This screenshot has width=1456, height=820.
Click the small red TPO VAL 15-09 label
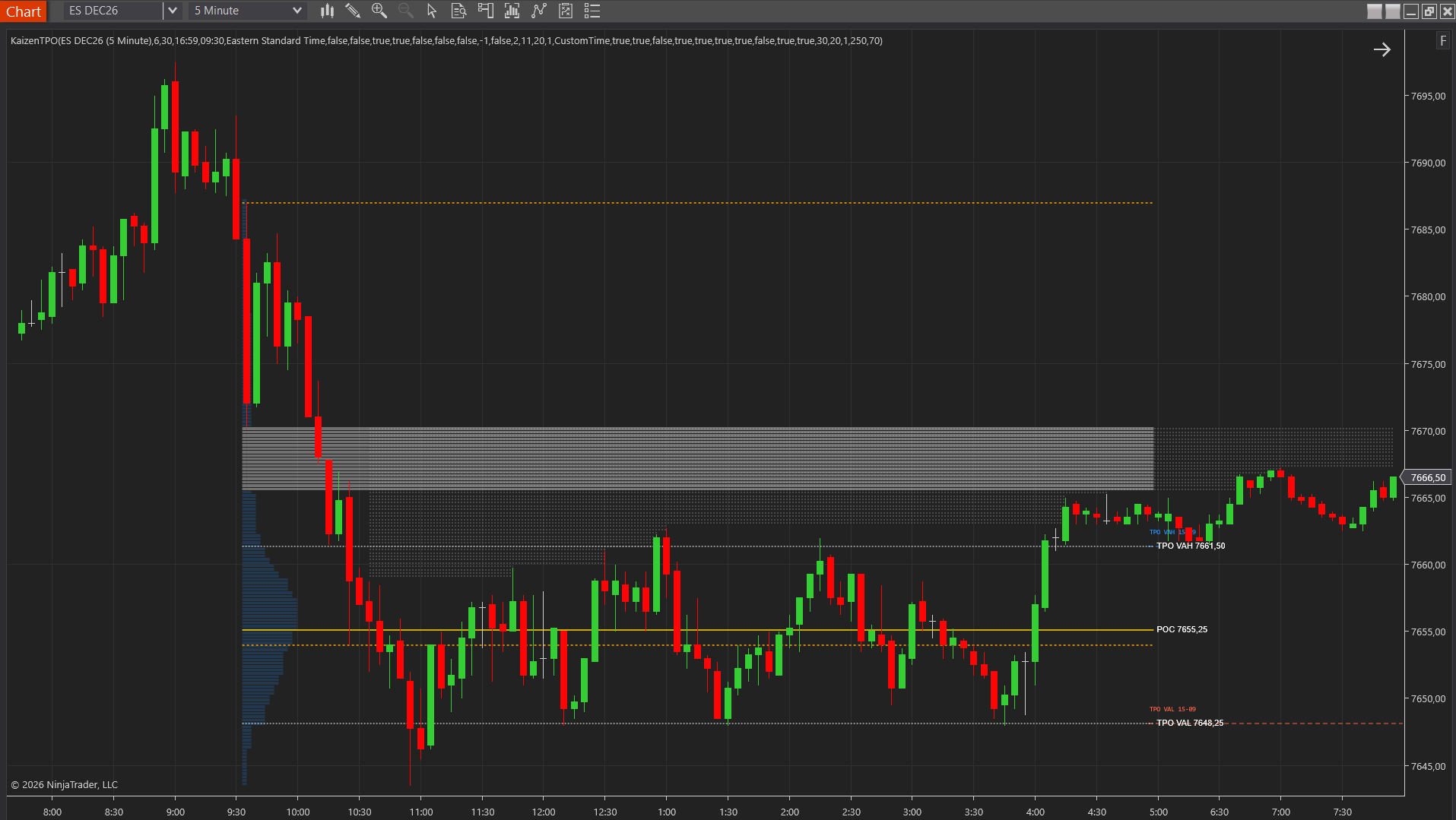[x=1172, y=709]
